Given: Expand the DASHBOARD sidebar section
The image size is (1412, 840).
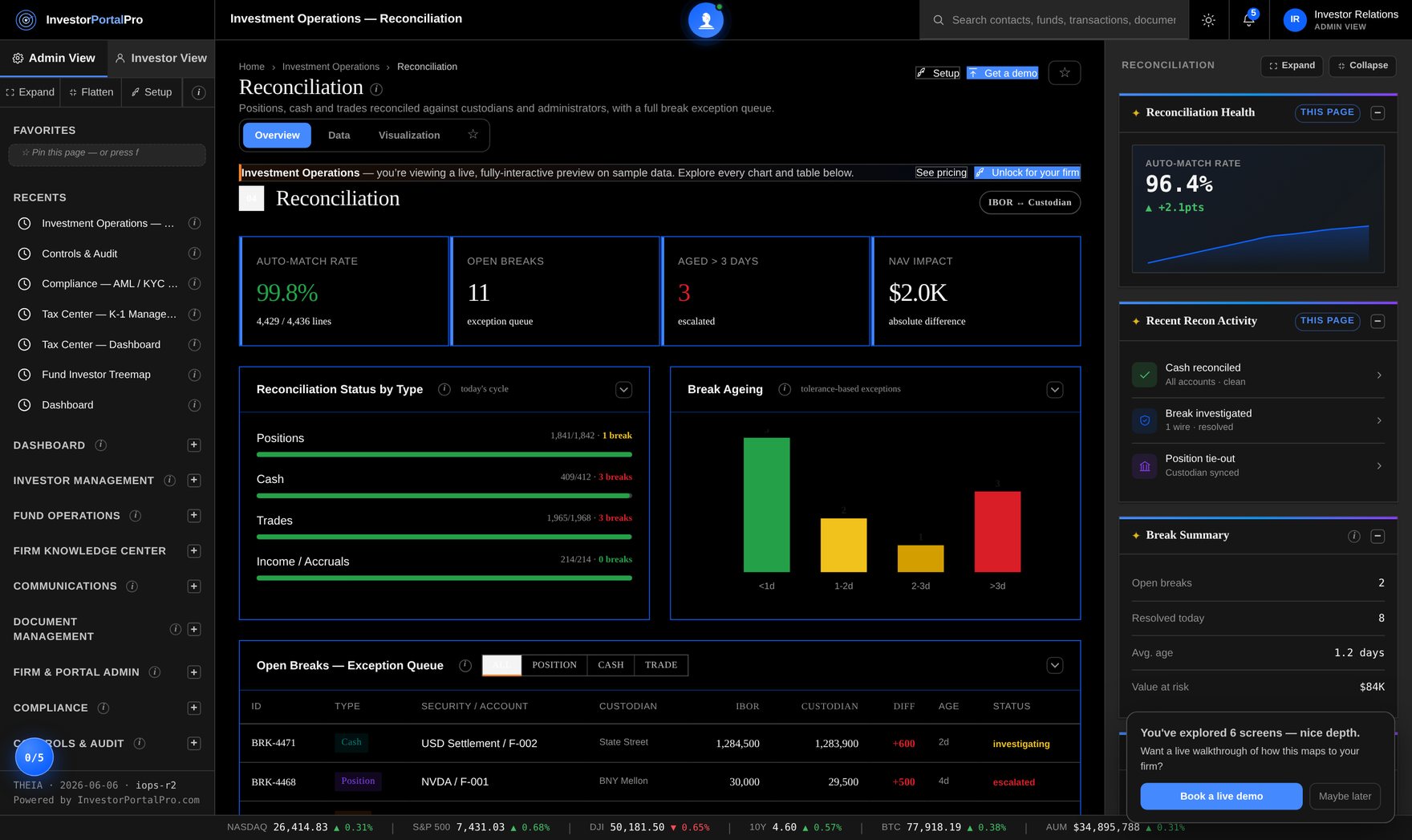Looking at the screenshot, I should click(194, 445).
